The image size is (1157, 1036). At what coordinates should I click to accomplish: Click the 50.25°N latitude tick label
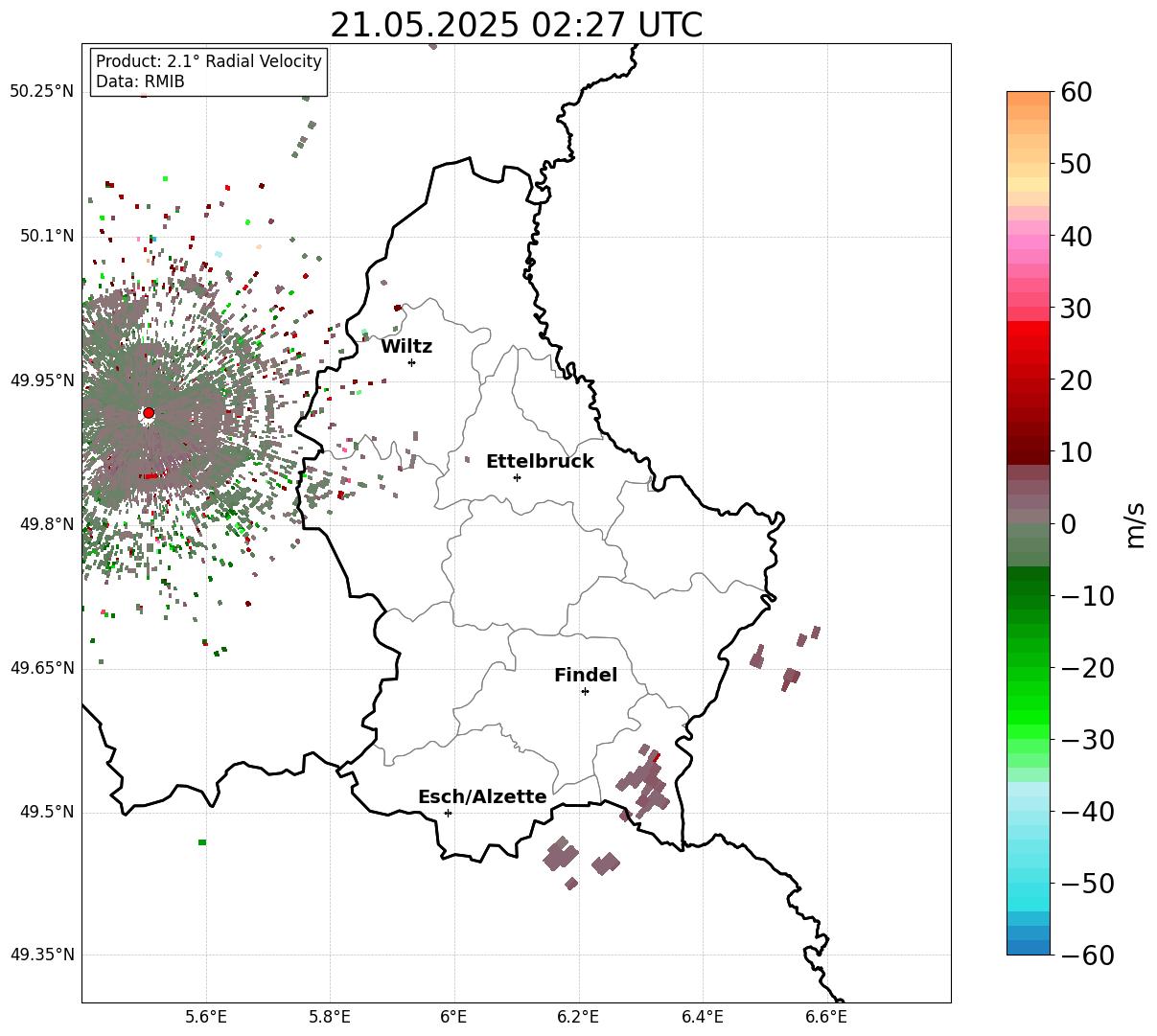[41, 92]
